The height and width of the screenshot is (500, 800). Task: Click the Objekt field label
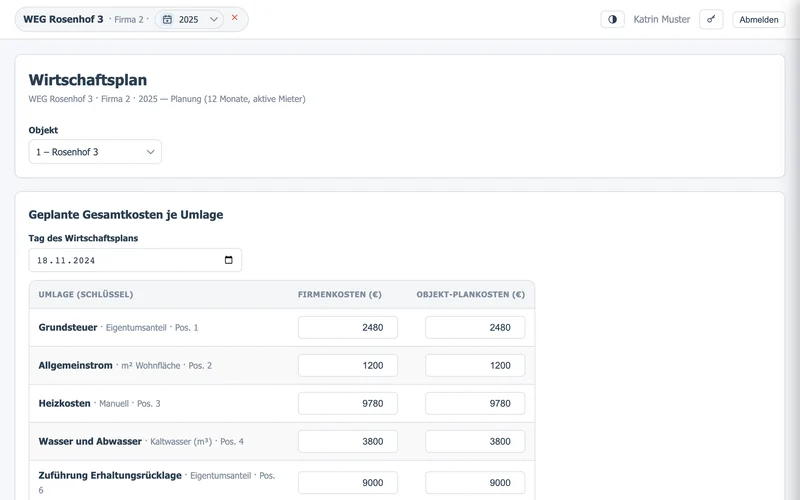43,130
